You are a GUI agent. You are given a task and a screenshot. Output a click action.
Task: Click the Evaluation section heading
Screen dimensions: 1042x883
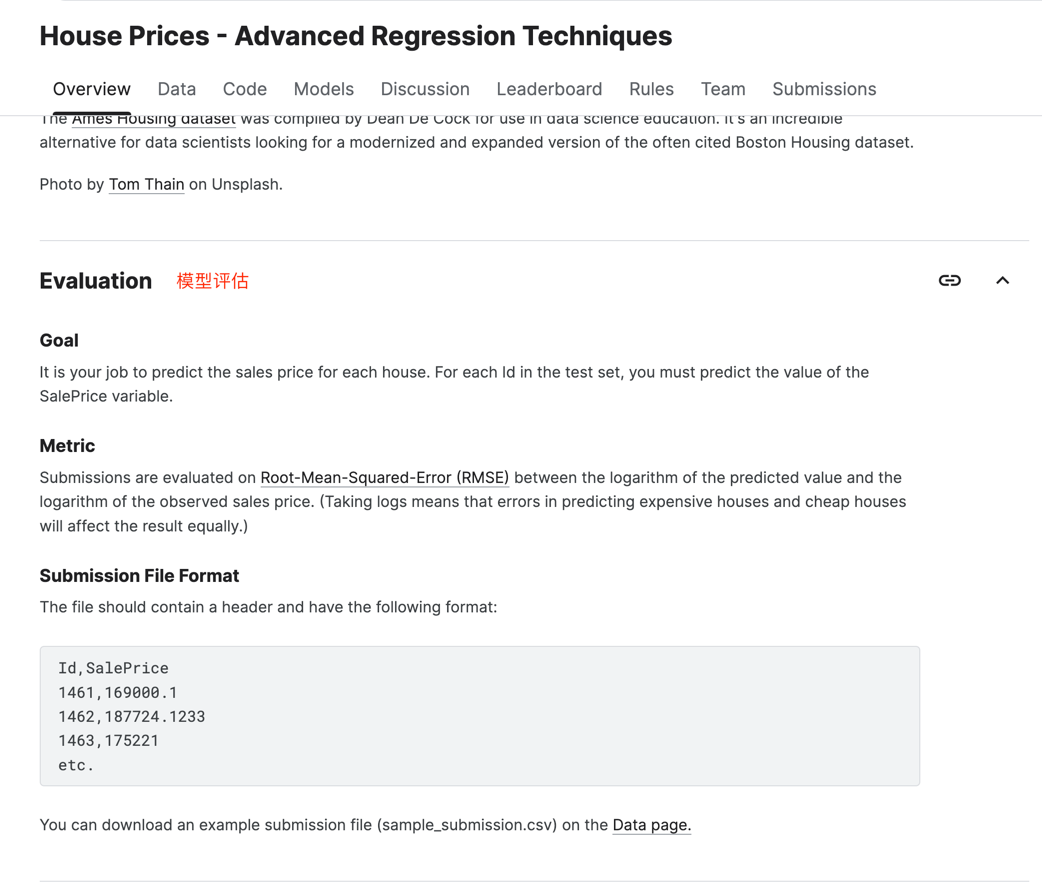pyautogui.click(x=96, y=281)
